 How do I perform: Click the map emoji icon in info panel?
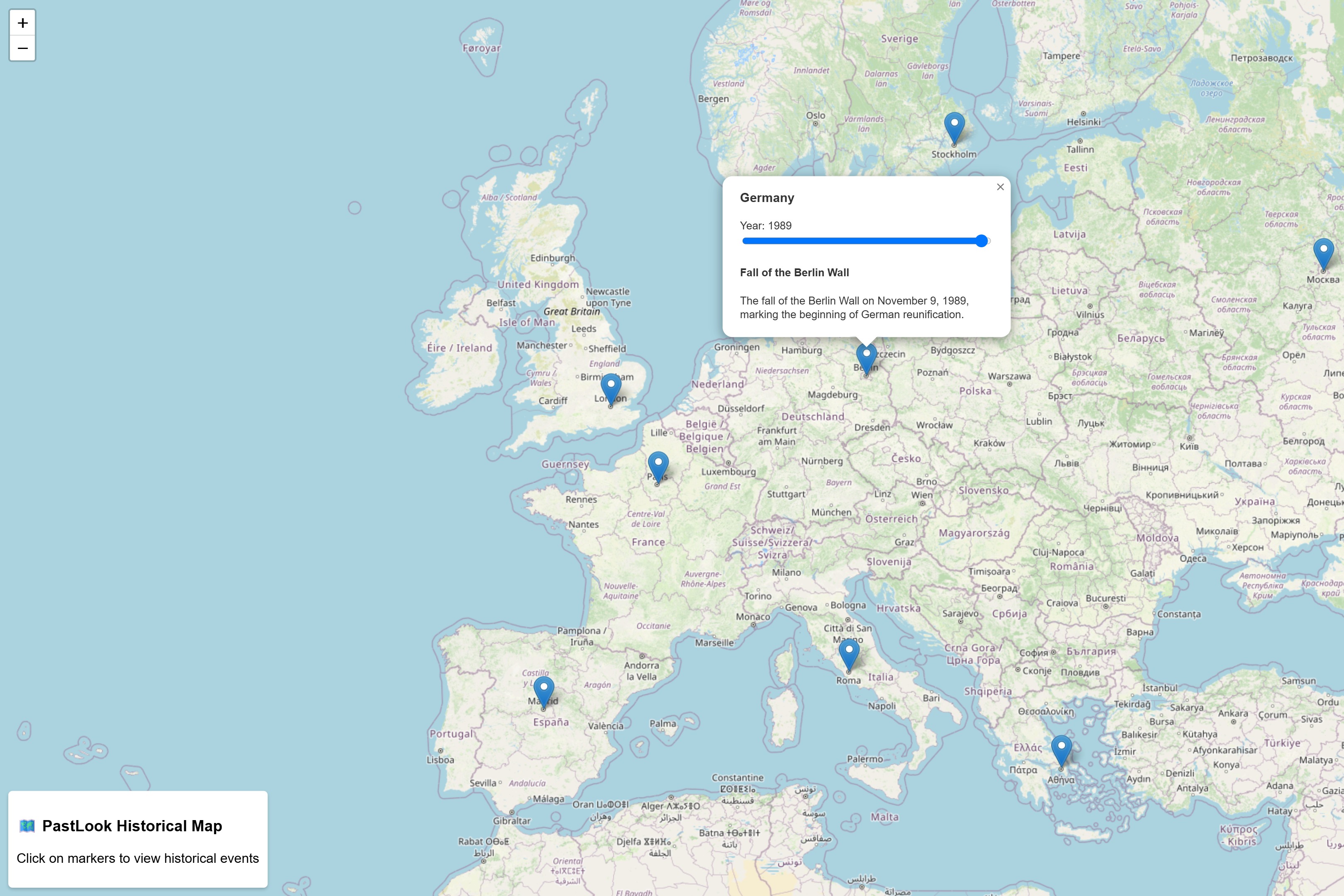[27, 826]
